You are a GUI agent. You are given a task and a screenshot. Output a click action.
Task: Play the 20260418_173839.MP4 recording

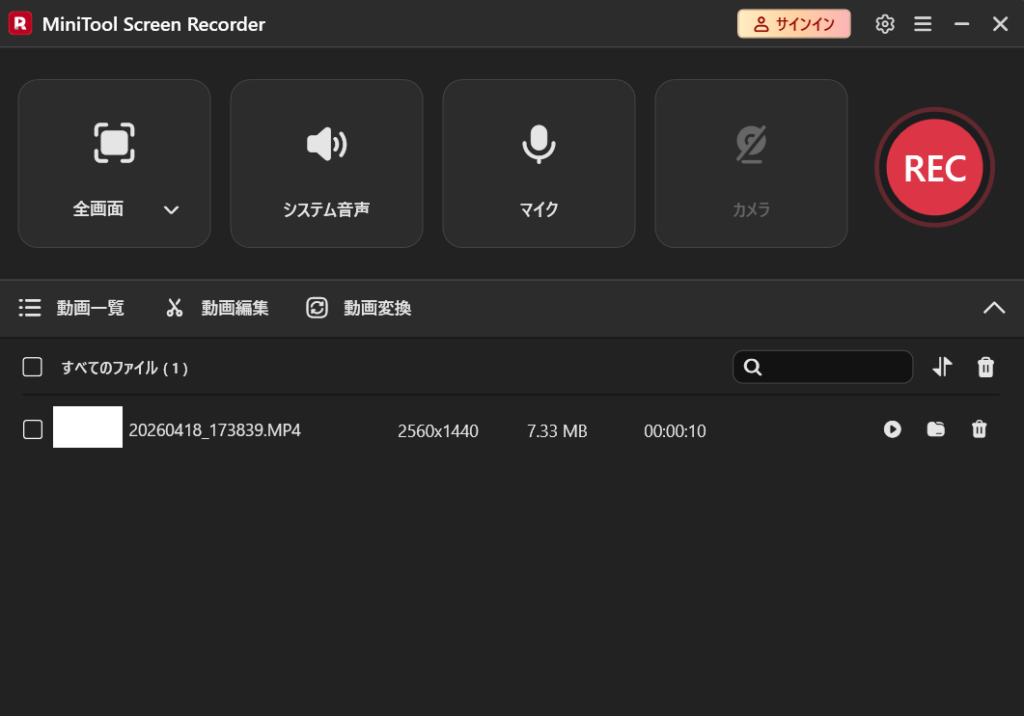[892, 429]
